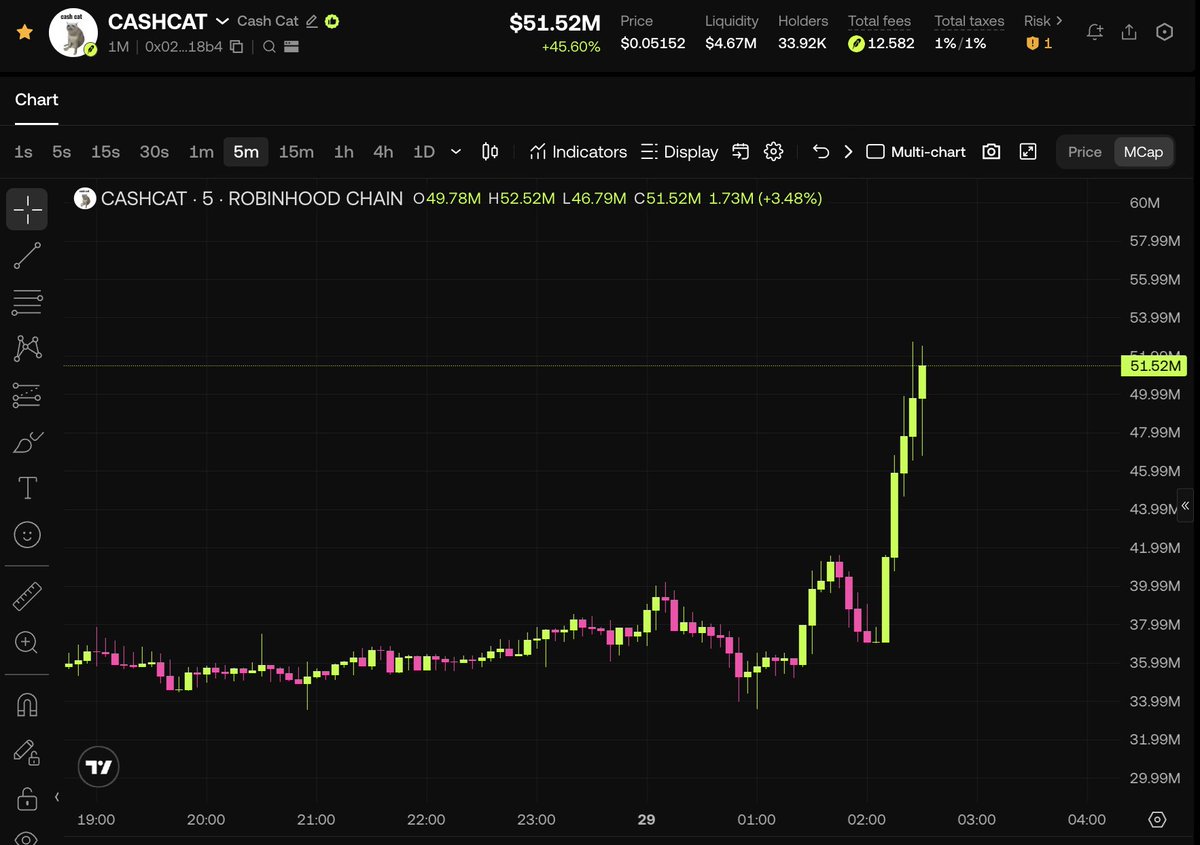Click the 0x02...18b4 address text
1200x845 pixels.
184,46
